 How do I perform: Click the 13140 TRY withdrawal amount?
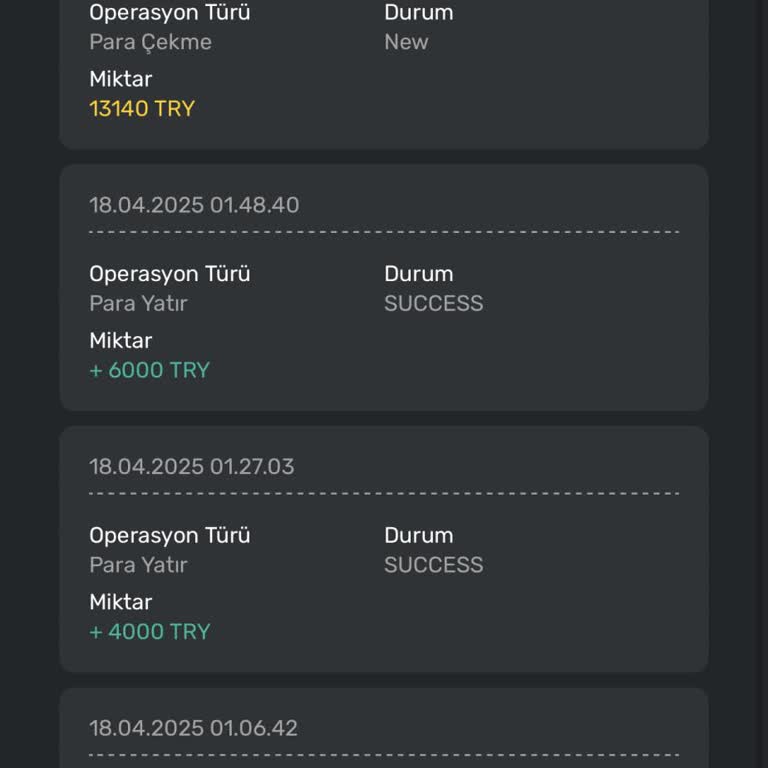tap(142, 108)
